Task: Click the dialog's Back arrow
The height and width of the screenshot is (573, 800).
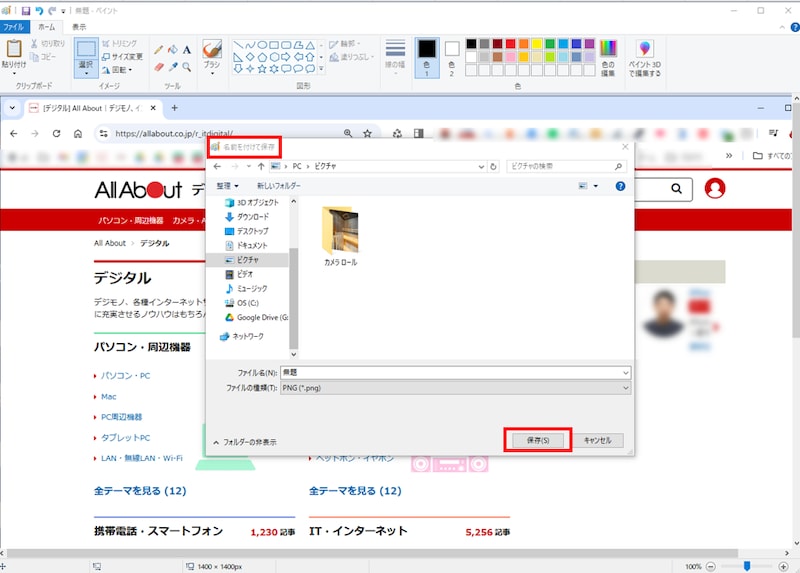Action: [217, 166]
